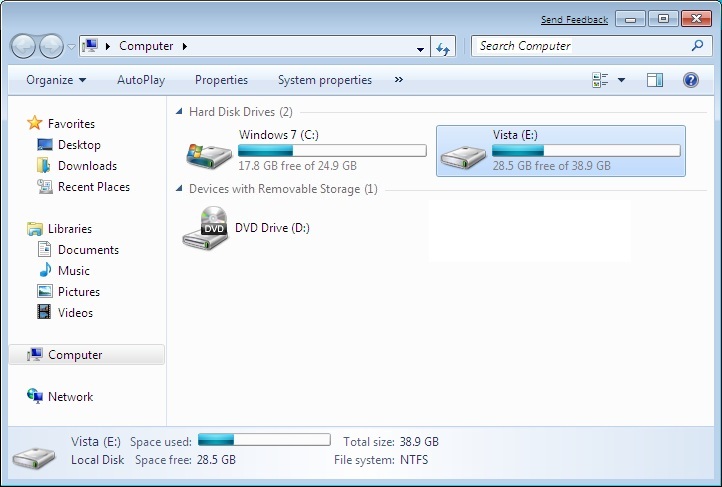Click the Documents library icon
The image size is (722, 487).
click(44, 249)
